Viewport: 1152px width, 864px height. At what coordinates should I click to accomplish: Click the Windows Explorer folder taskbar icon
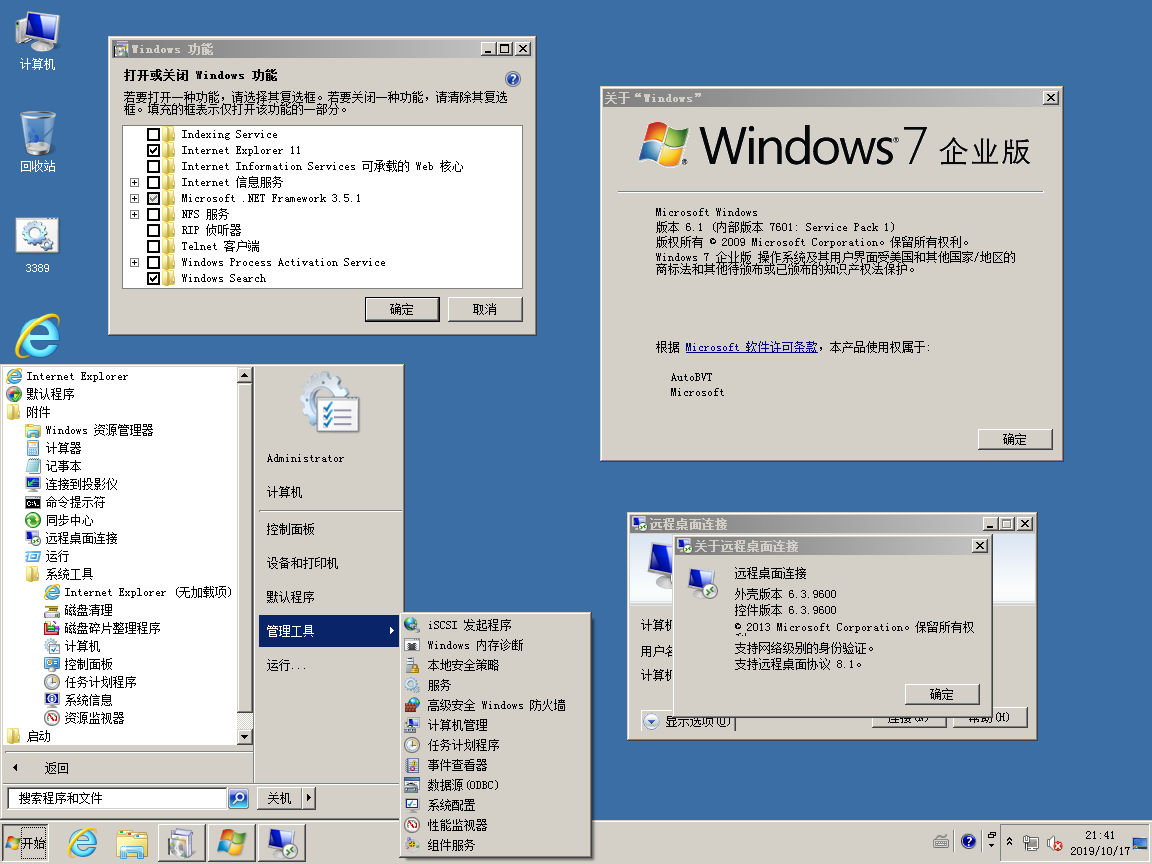tap(132, 843)
